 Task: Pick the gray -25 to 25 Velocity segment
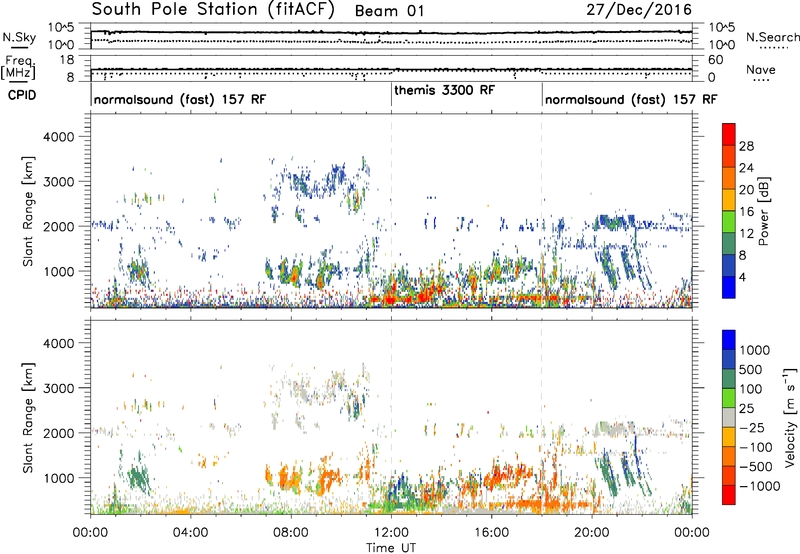coord(729,417)
